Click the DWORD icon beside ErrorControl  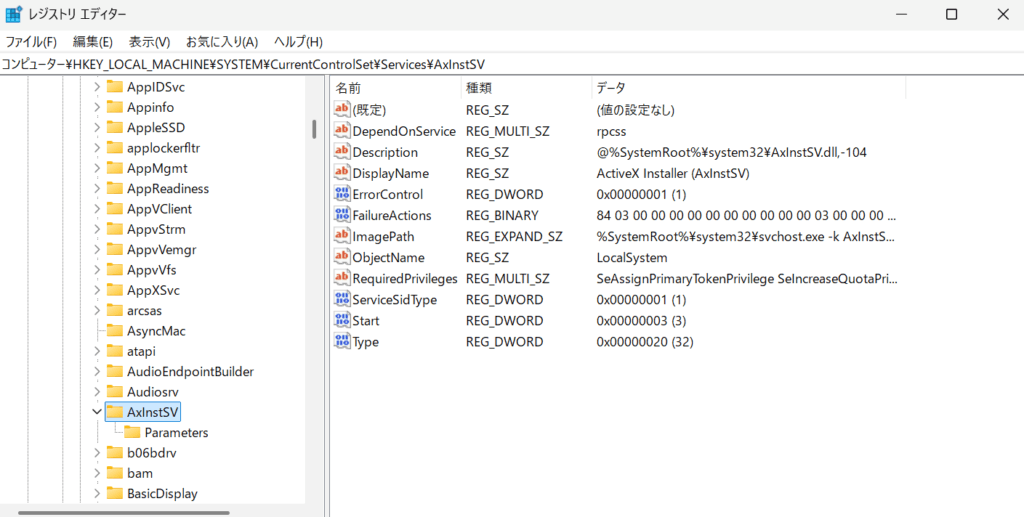click(342, 195)
